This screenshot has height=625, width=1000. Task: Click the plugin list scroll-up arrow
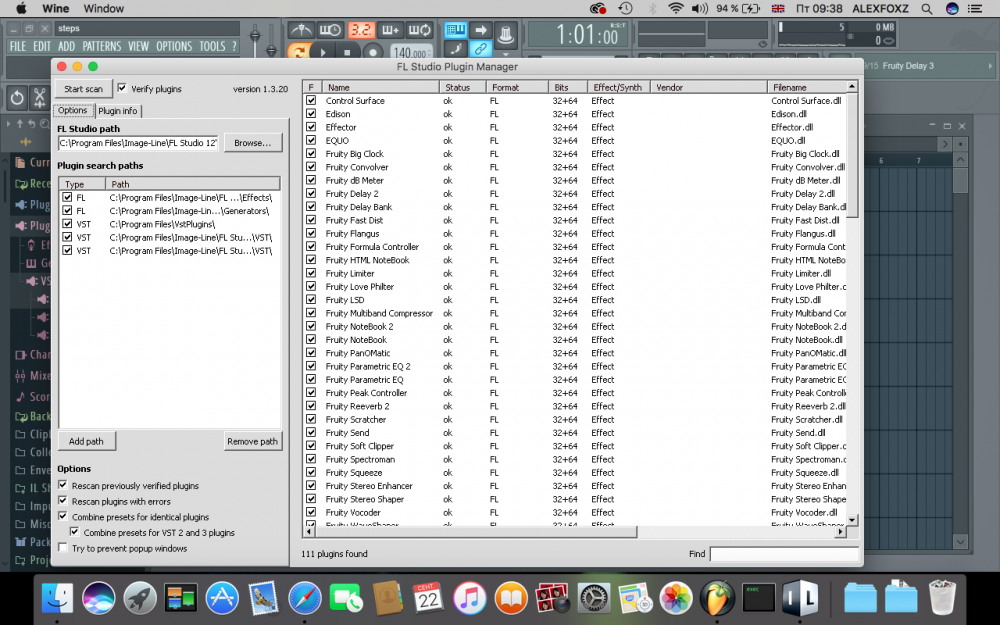point(851,86)
